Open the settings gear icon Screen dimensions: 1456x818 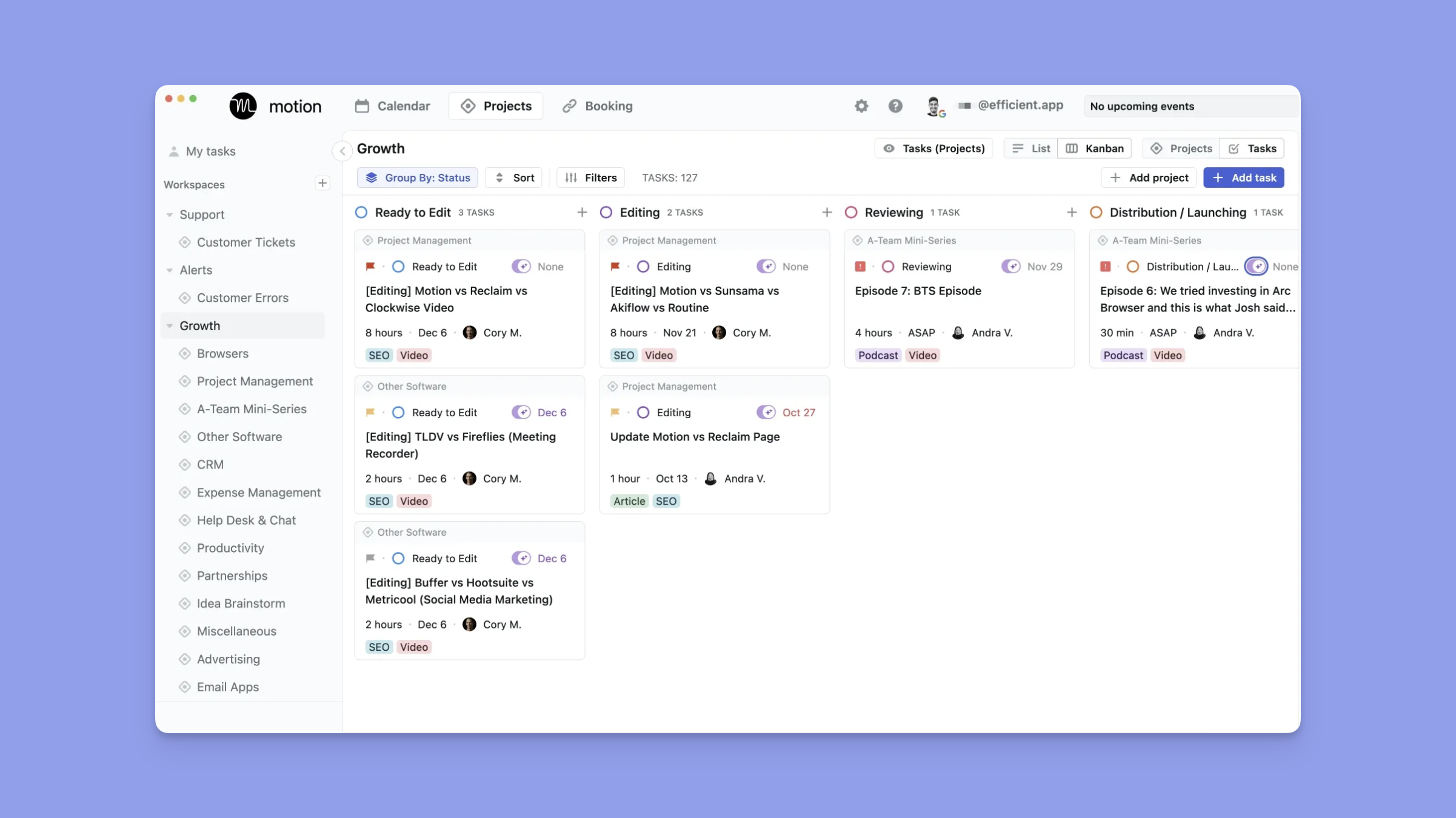(x=861, y=106)
